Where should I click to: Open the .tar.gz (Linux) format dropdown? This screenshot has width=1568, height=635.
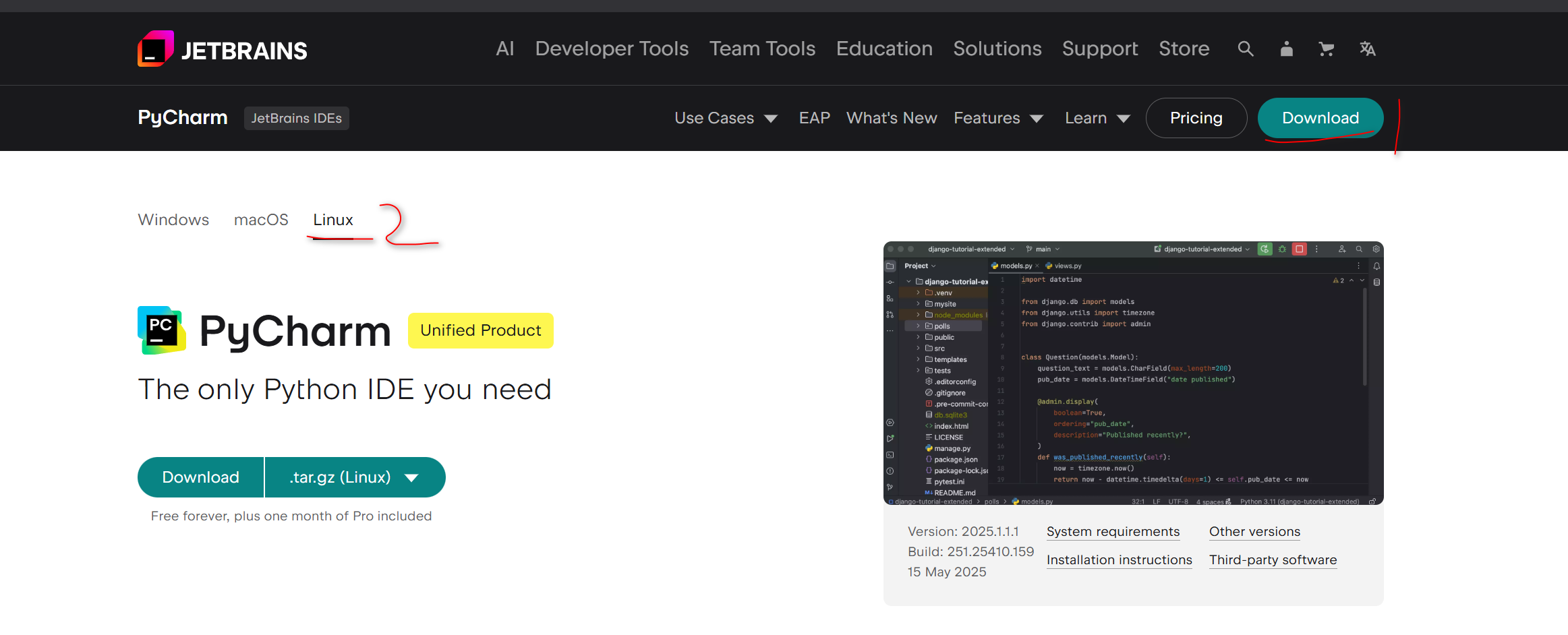[x=355, y=477]
